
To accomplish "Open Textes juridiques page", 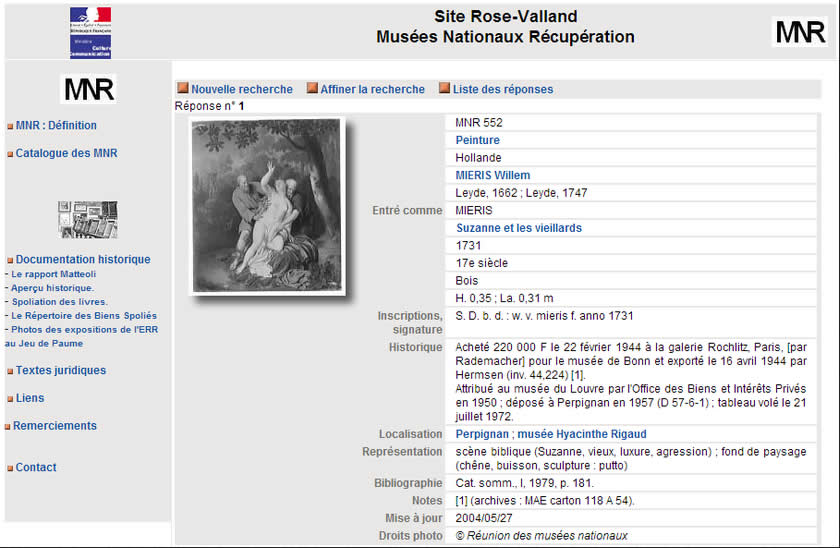I will coord(61,370).
